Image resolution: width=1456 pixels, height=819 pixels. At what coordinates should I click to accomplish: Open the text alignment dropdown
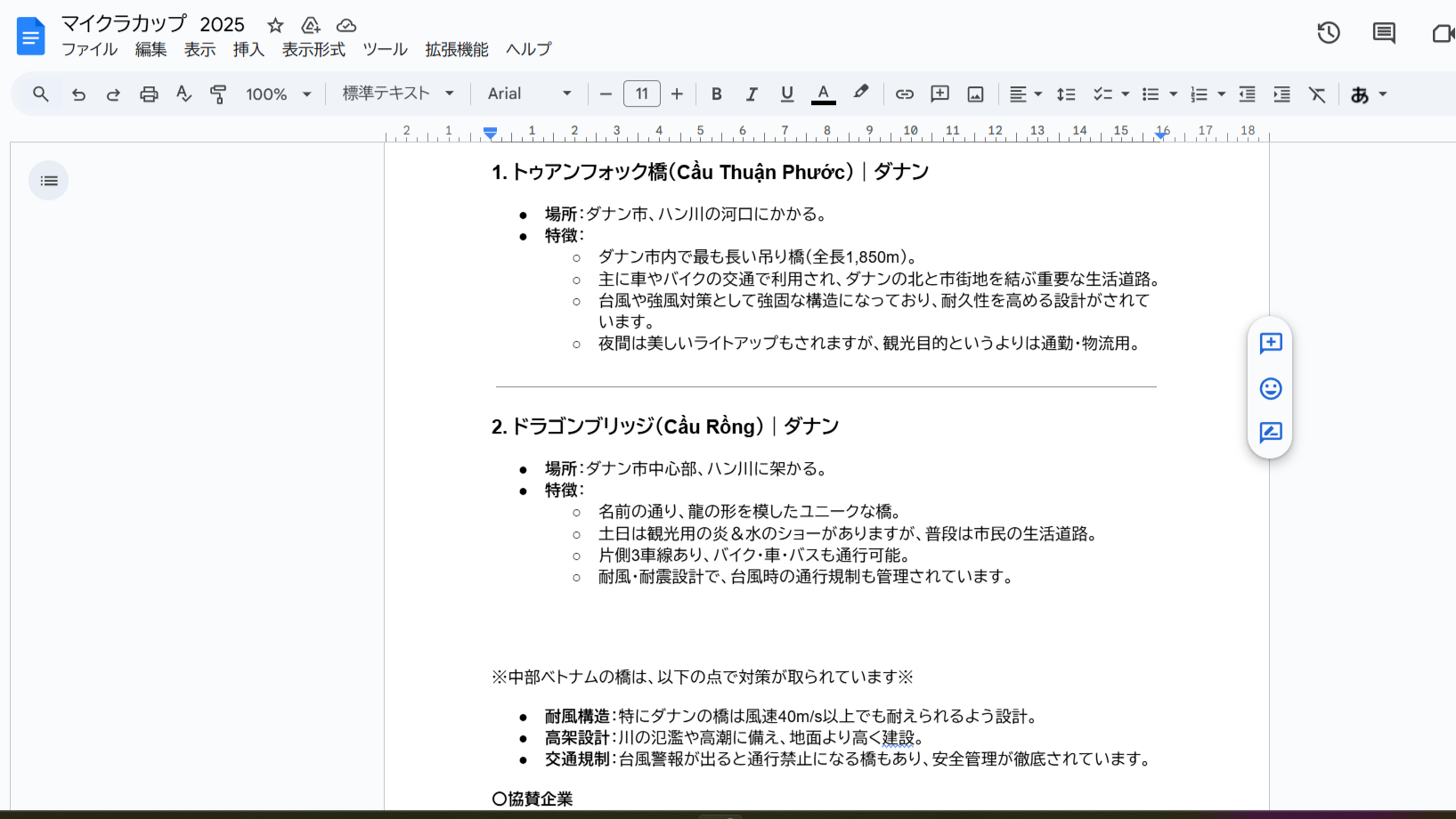1025,93
